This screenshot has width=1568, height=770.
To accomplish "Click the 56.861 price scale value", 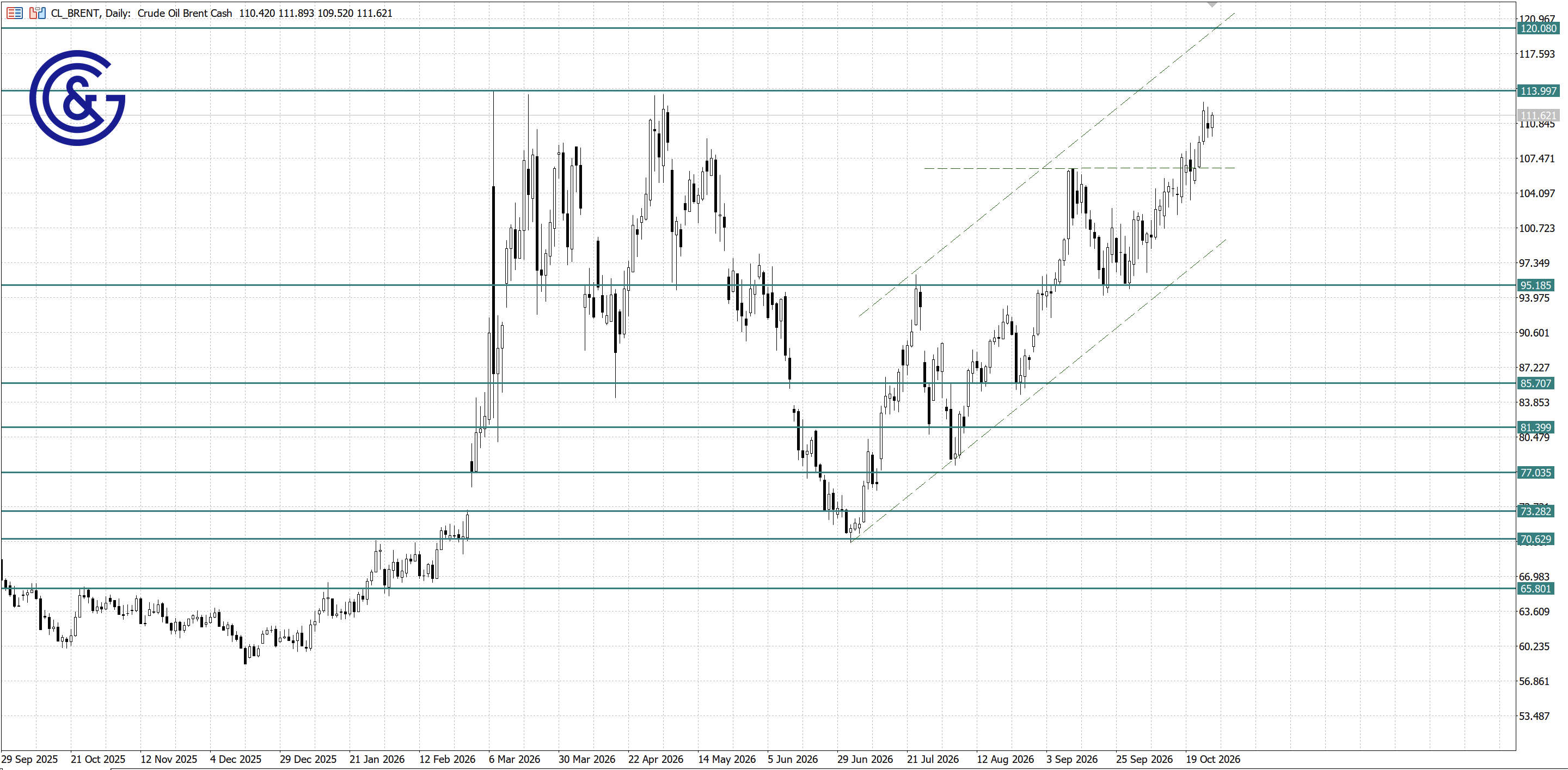I will coord(1535,681).
